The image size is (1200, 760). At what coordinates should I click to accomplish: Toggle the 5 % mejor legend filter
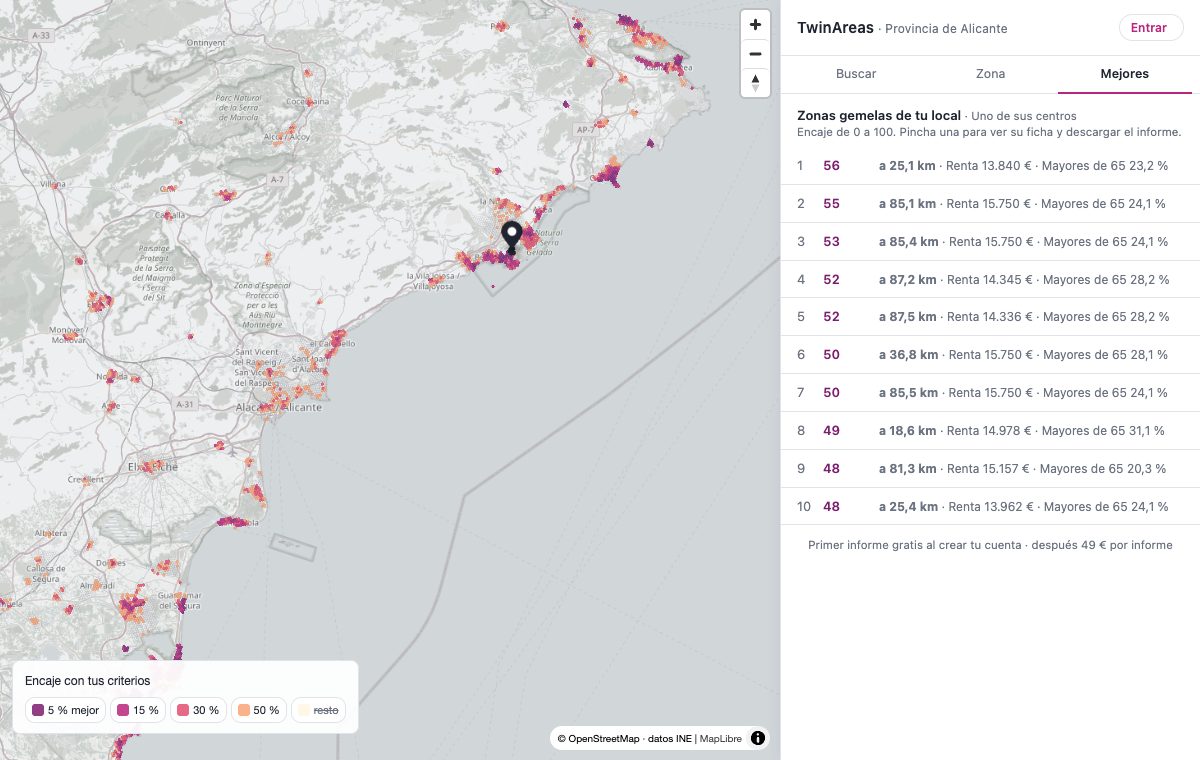[x=65, y=711]
